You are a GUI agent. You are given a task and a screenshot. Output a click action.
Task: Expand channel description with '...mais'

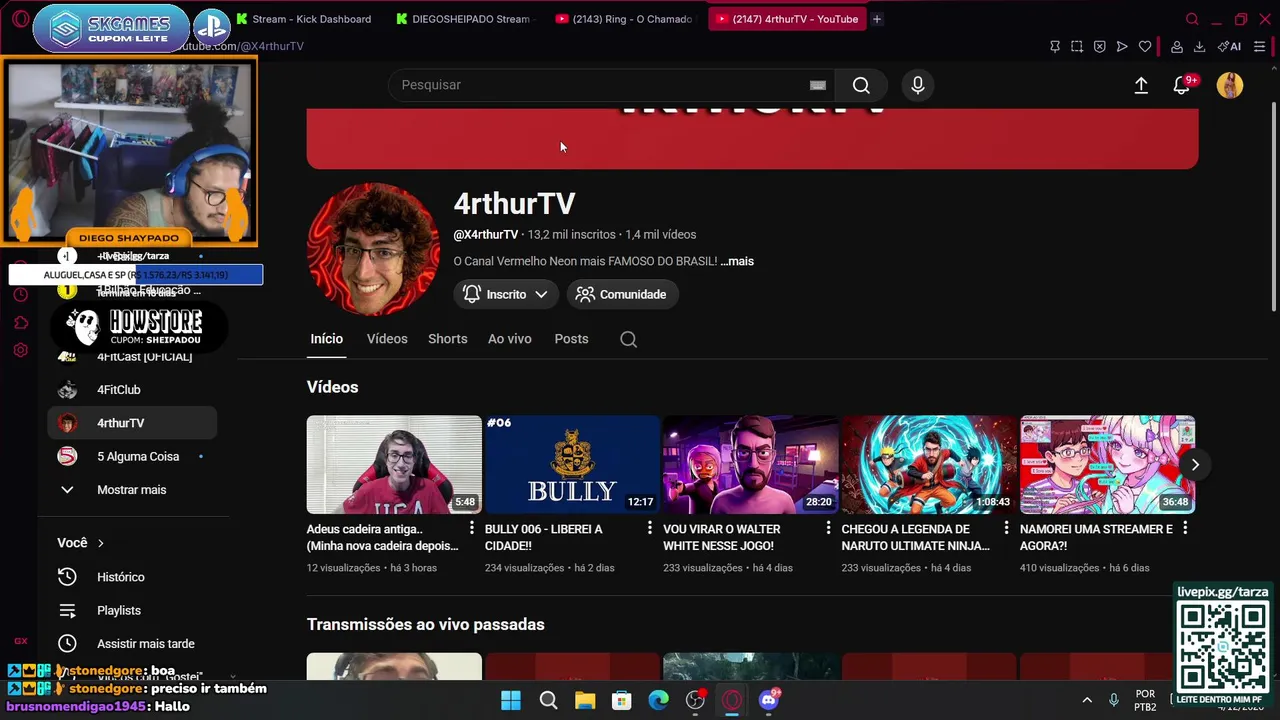(x=737, y=261)
